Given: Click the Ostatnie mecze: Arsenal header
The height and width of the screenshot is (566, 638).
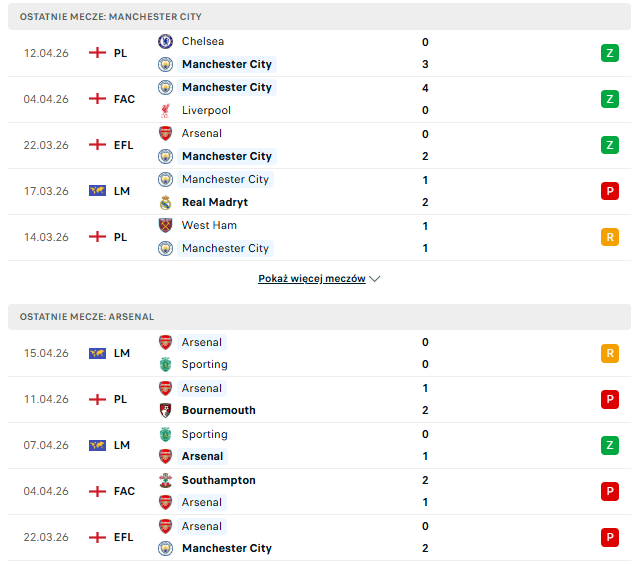Looking at the screenshot, I should point(87,317).
